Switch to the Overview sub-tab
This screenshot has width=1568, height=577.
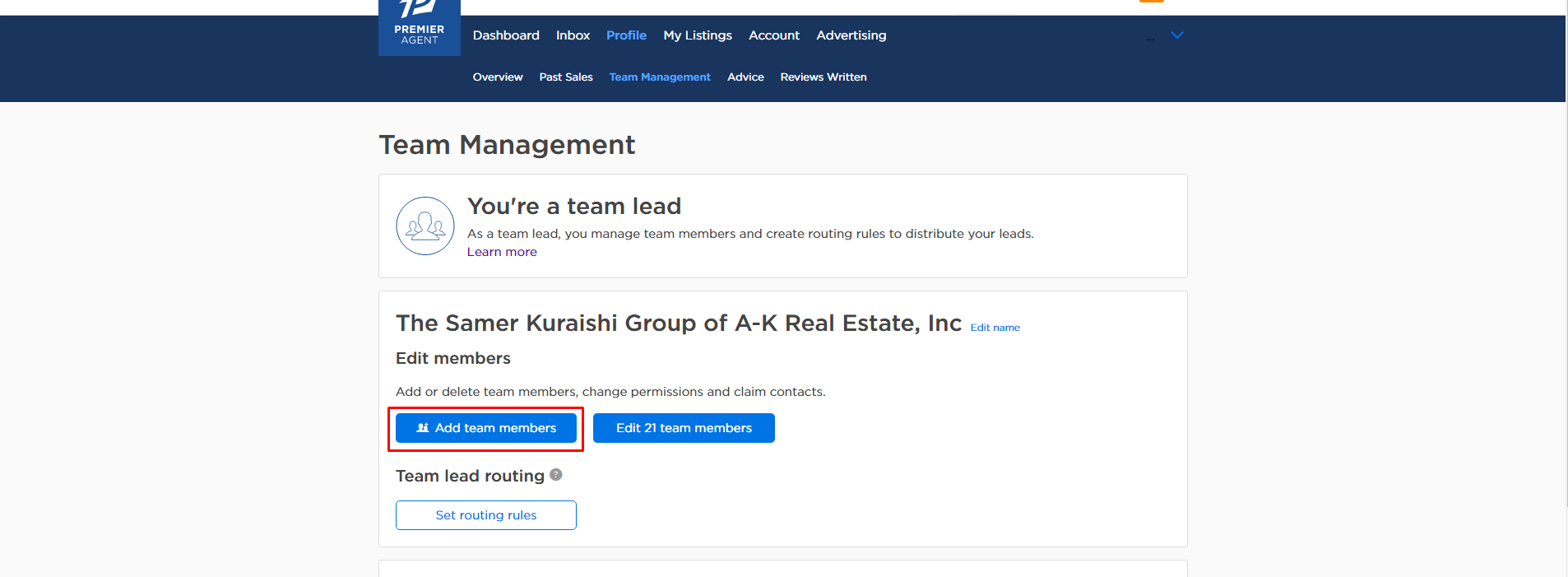click(x=497, y=77)
